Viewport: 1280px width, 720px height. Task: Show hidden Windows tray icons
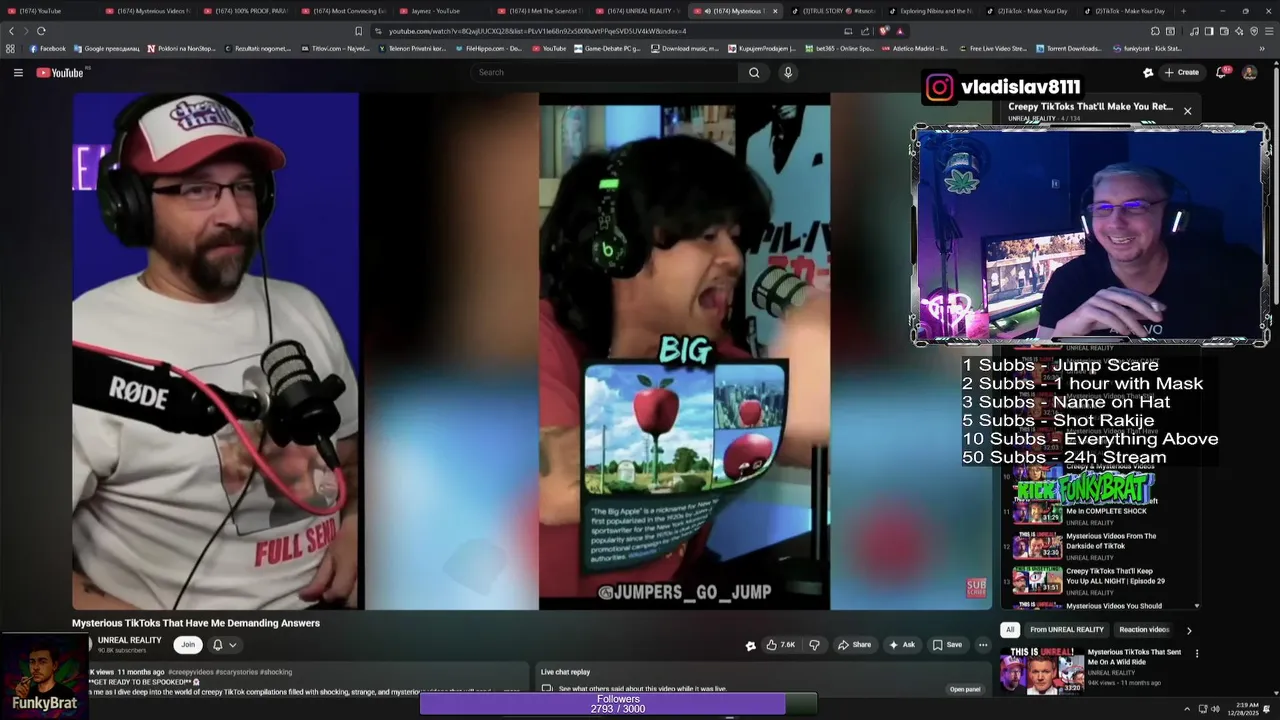click(x=1186, y=708)
